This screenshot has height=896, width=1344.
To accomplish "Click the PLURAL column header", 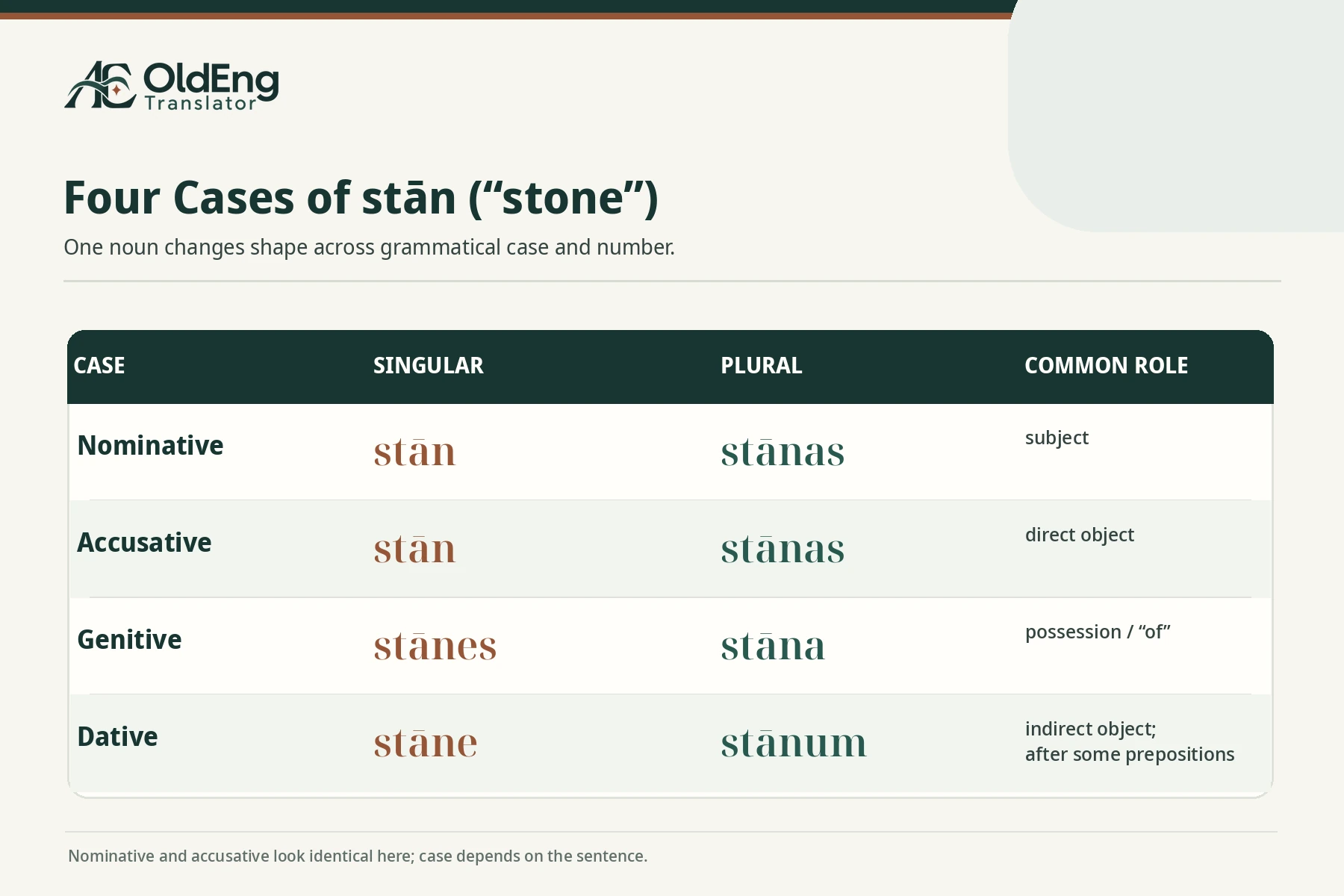I will tap(762, 366).
